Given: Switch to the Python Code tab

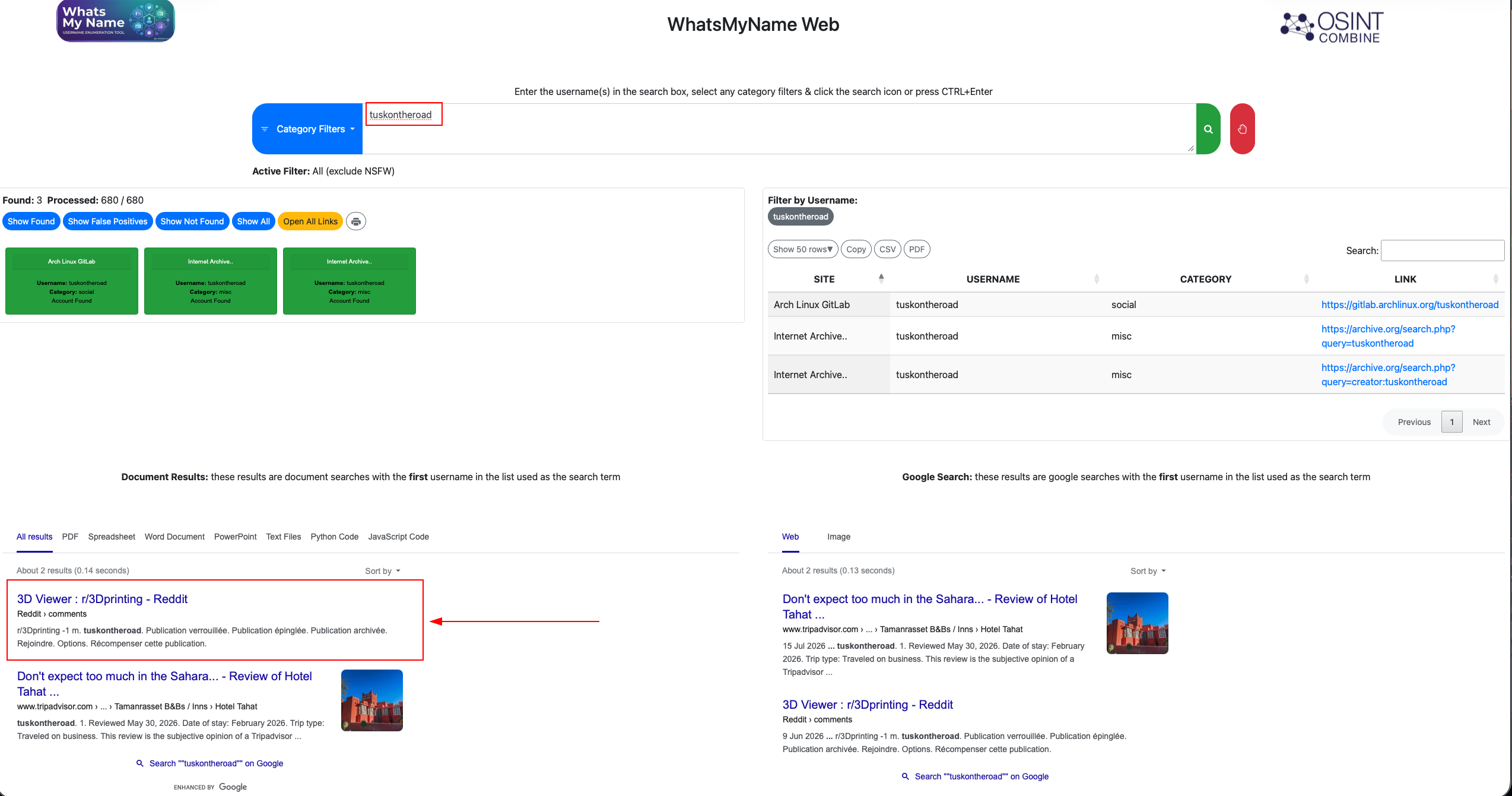Looking at the screenshot, I should (335, 537).
